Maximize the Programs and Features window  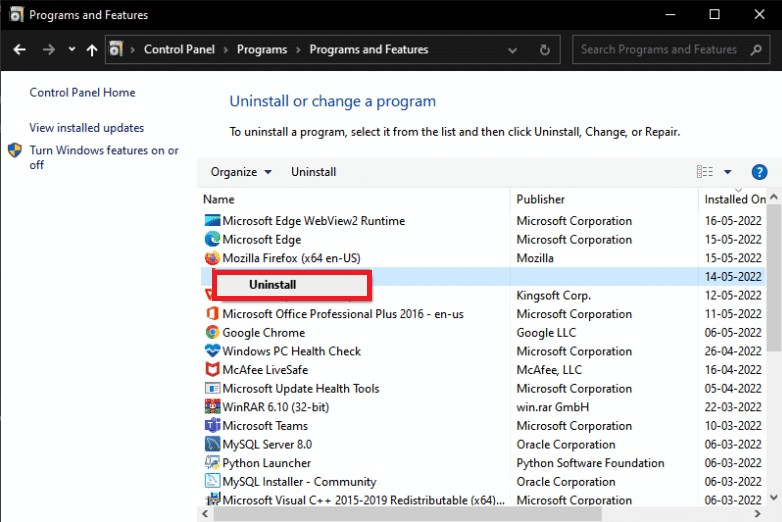click(714, 14)
